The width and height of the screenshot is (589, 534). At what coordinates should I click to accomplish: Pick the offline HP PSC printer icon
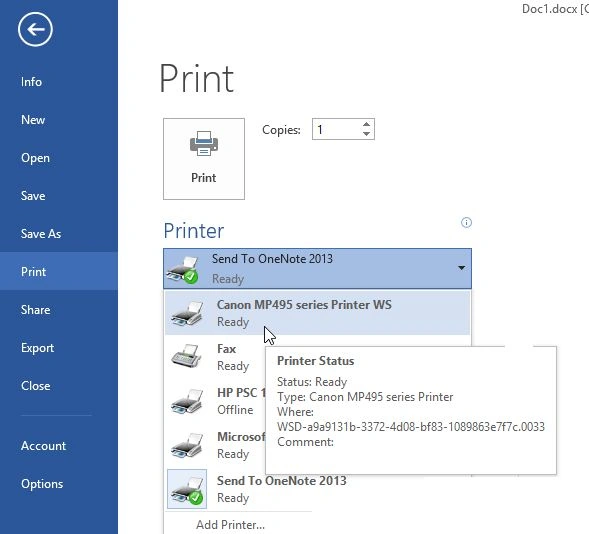187,401
